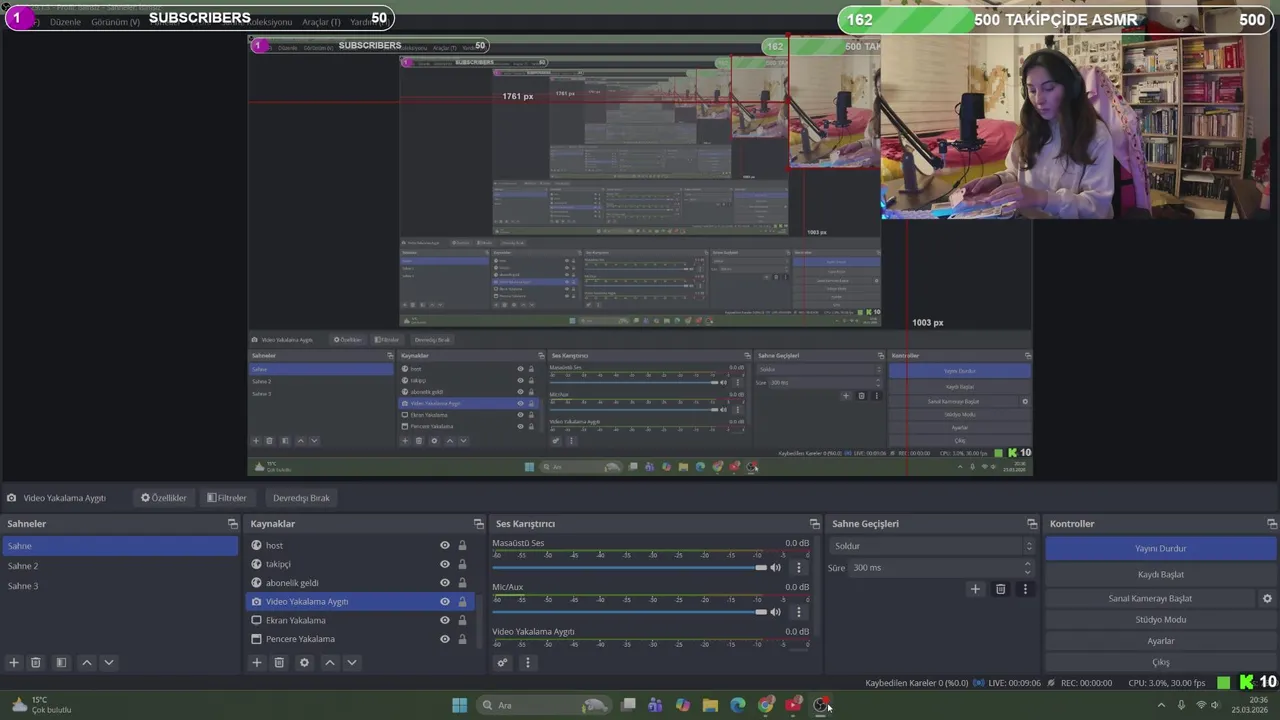The width and height of the screenshot is (1280, 720).
Task: Open the scene filters icon in Sahneler
Action: click(61, 662)
